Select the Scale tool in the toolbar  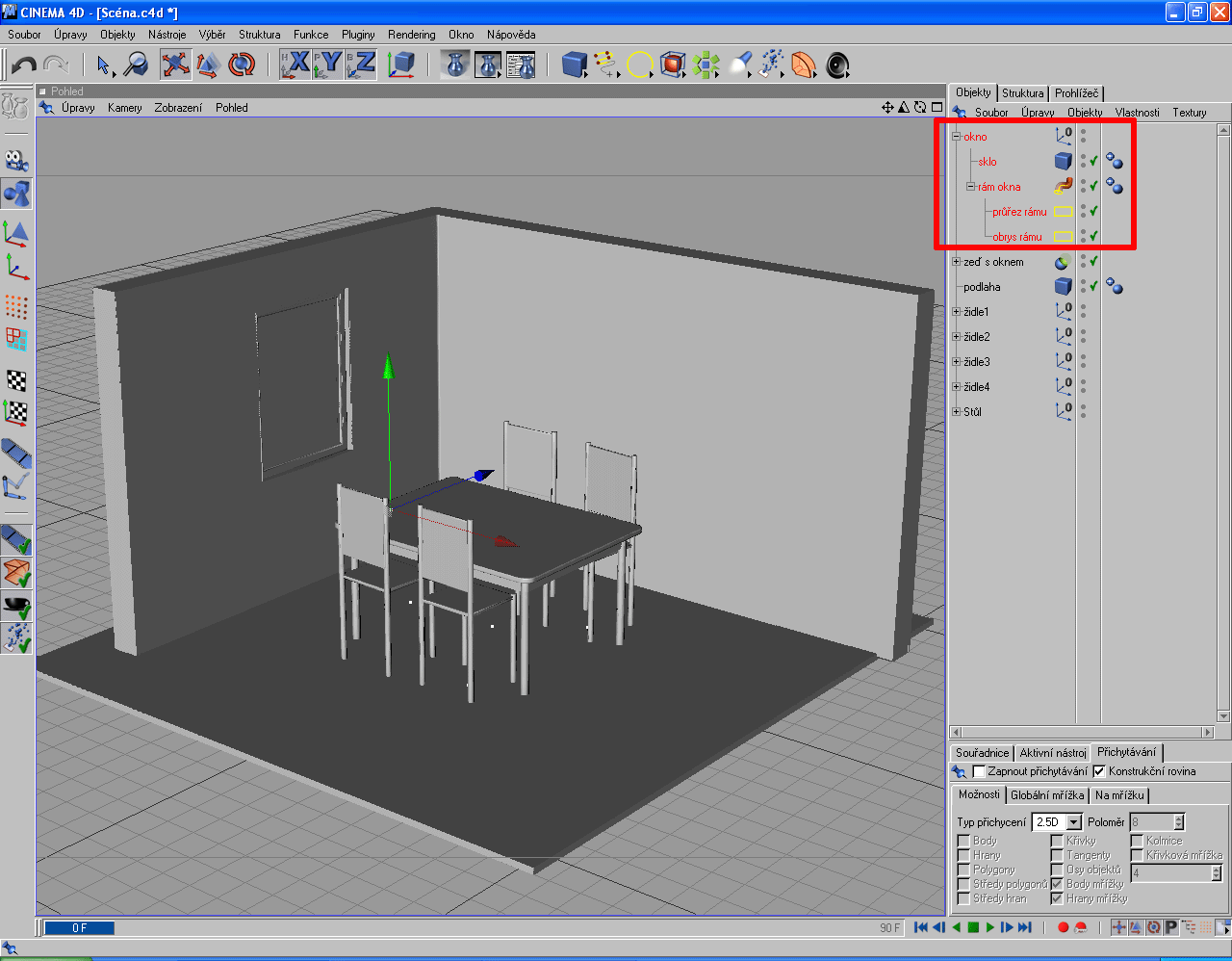pos(208,65)
